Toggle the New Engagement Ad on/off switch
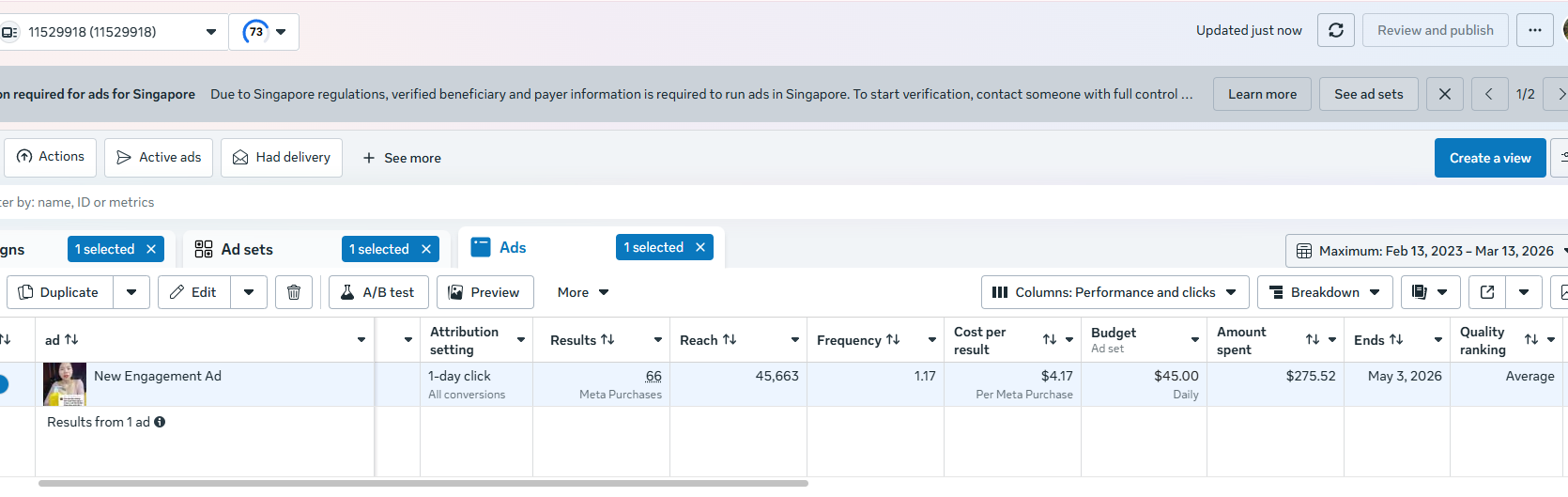The height and width of the screenshot is (497, 1568). coord(4,384)
